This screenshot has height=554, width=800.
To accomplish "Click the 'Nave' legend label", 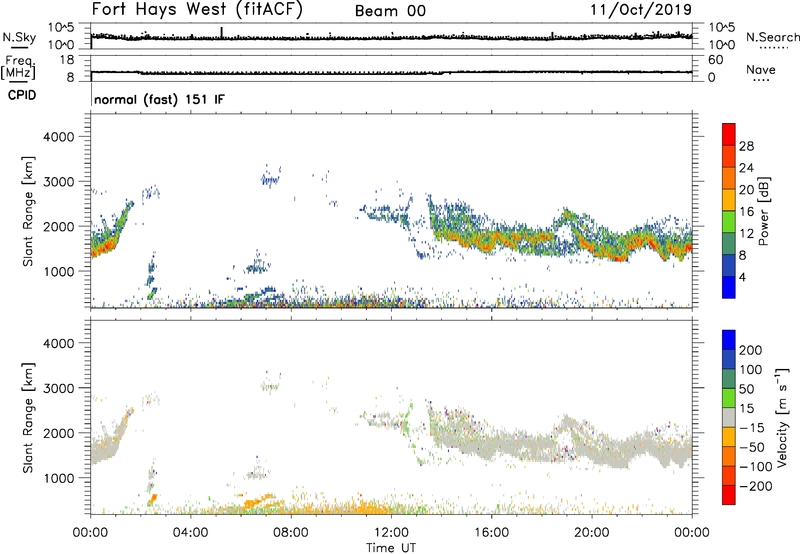I will [x=761, y=69].
